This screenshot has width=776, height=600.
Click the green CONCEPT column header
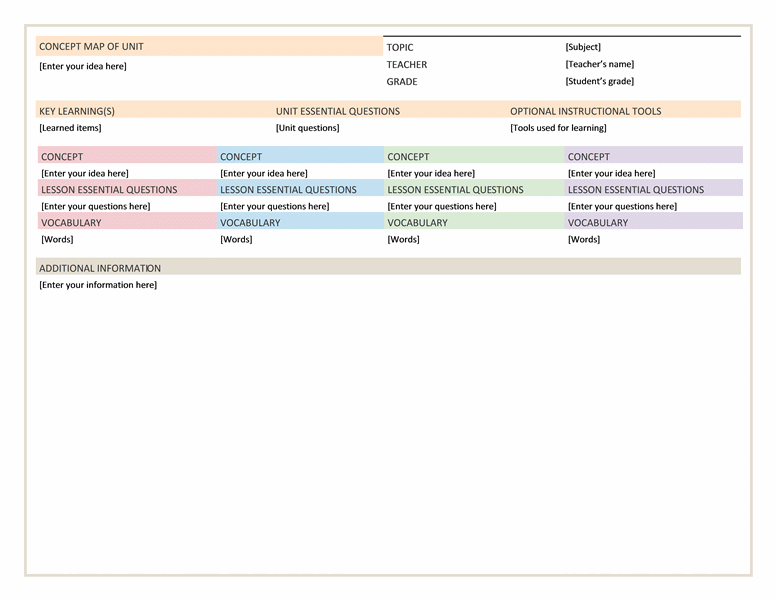tap(408, 156)
